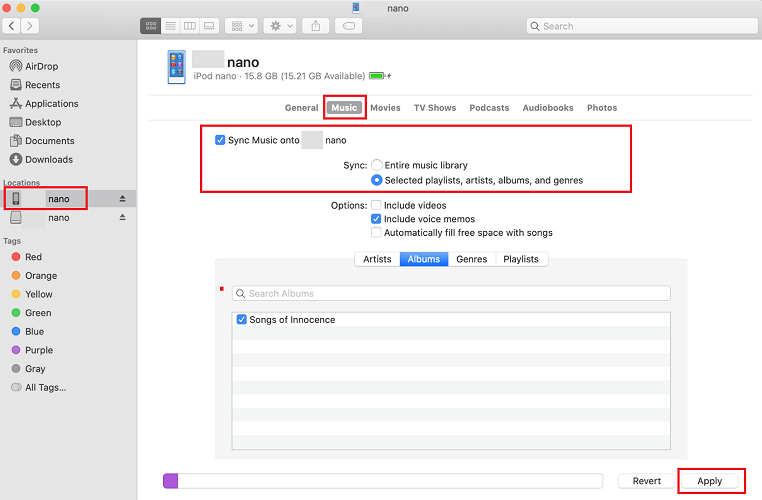
Task: Open the gear action menu
Action: 280,26
